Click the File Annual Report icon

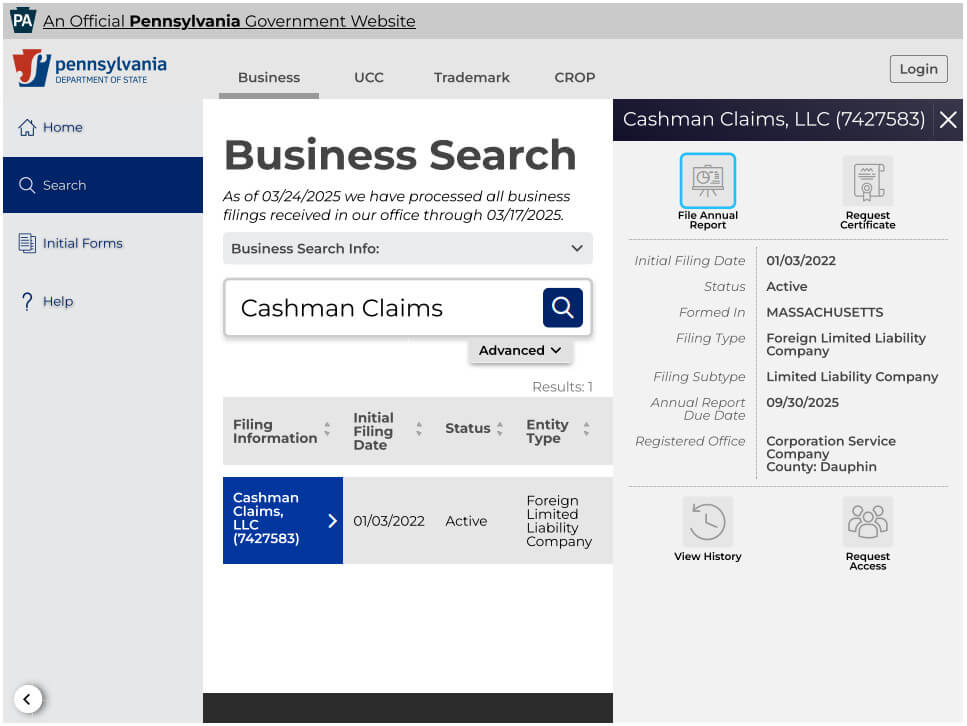point(707,181)
